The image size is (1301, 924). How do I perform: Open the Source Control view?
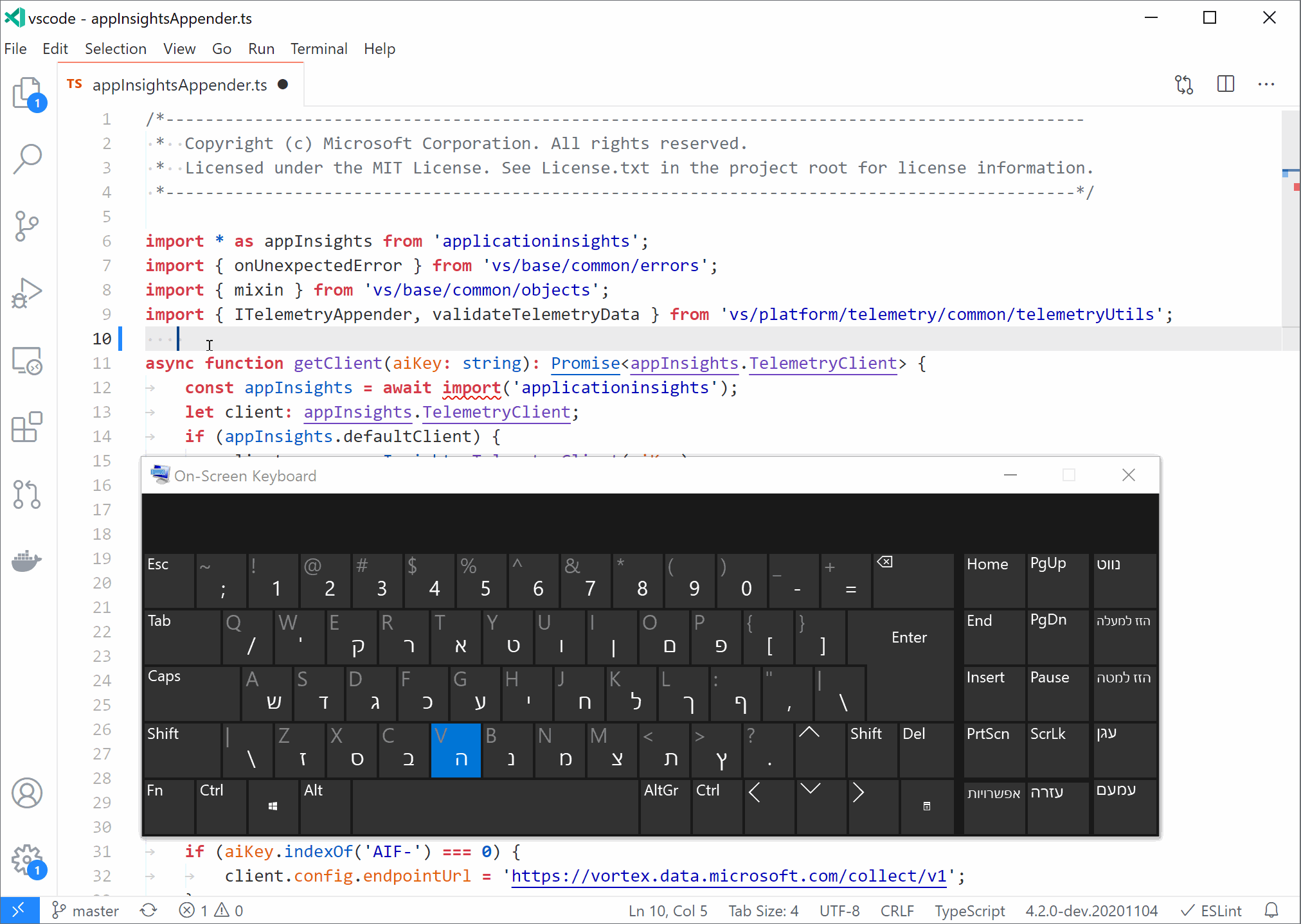[27, 226]
